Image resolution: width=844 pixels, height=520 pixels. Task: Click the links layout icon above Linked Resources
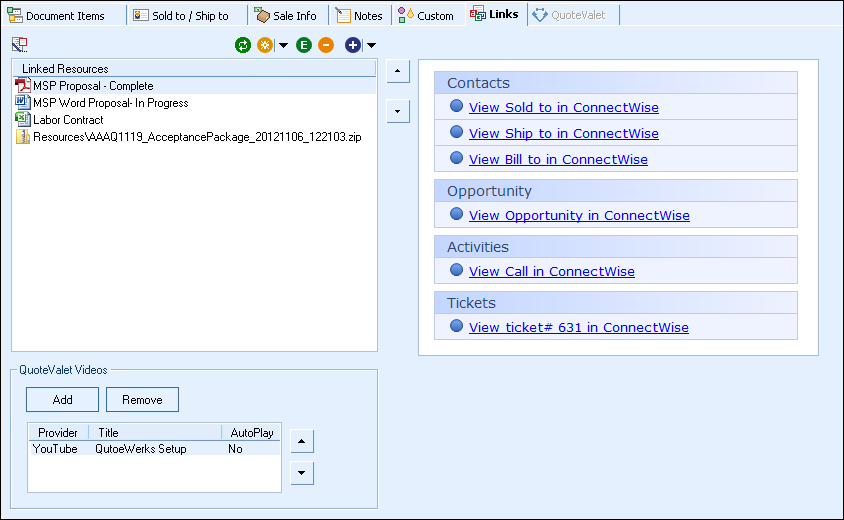tap(20, 45)
